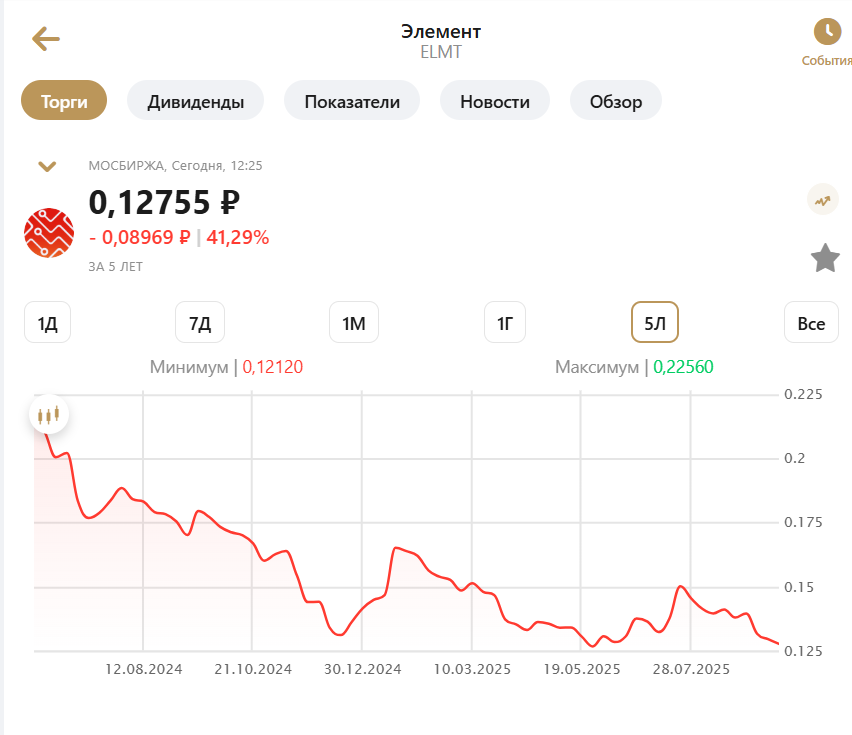
Task: Click the Максимум value 0,22560
Action: click(x=683, y=367)
